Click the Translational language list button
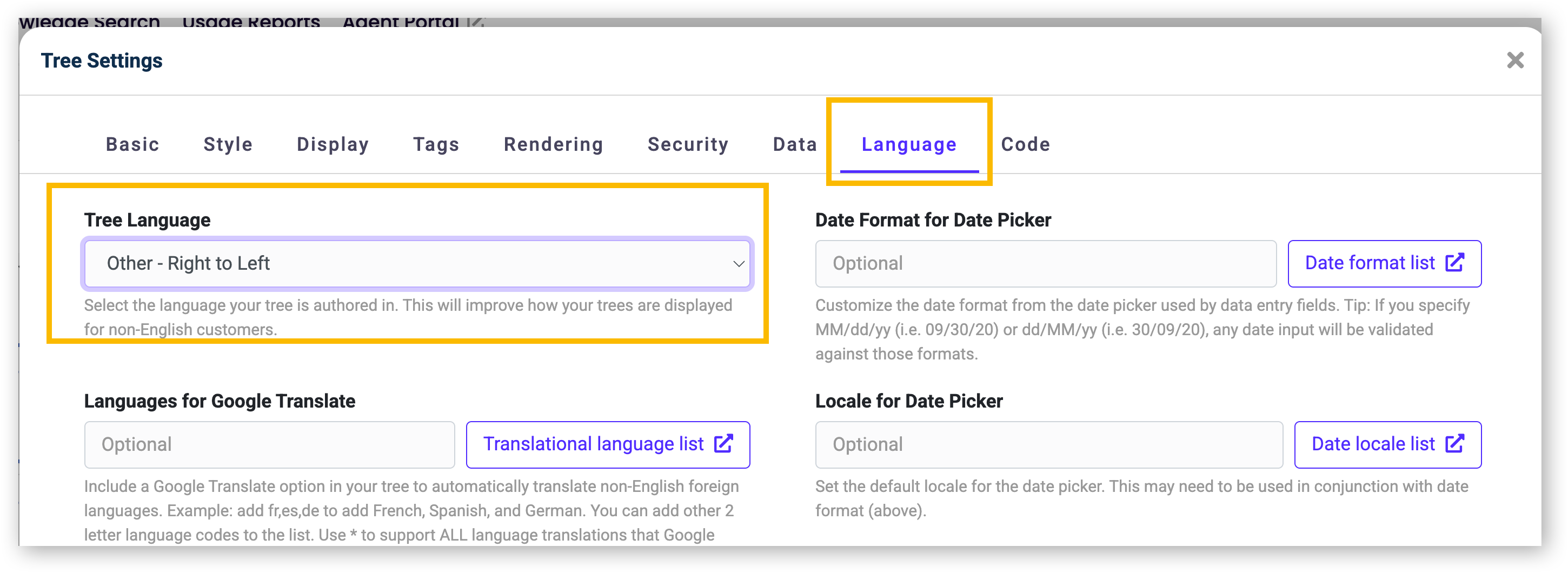 608,445
